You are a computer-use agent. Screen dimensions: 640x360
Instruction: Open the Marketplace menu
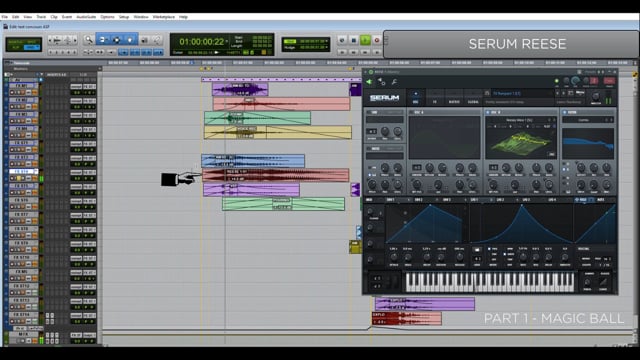(x=164, y=17)
